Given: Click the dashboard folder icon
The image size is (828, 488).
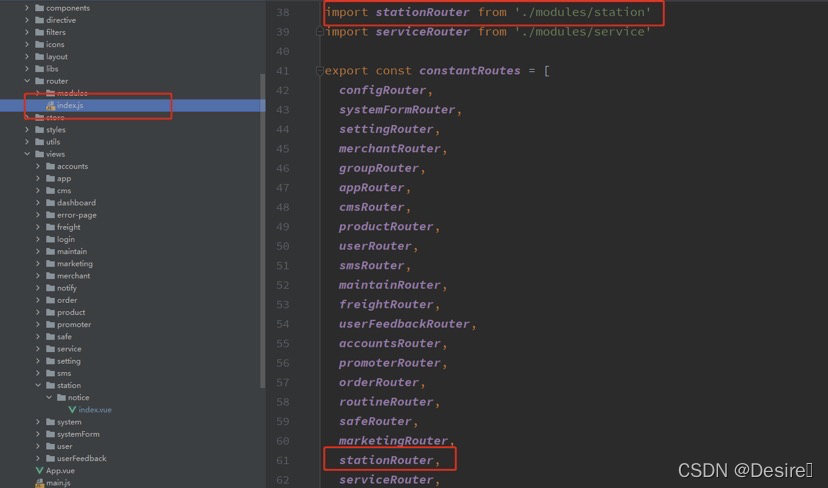Looking at the screenshot, I should tap(51, 203).
